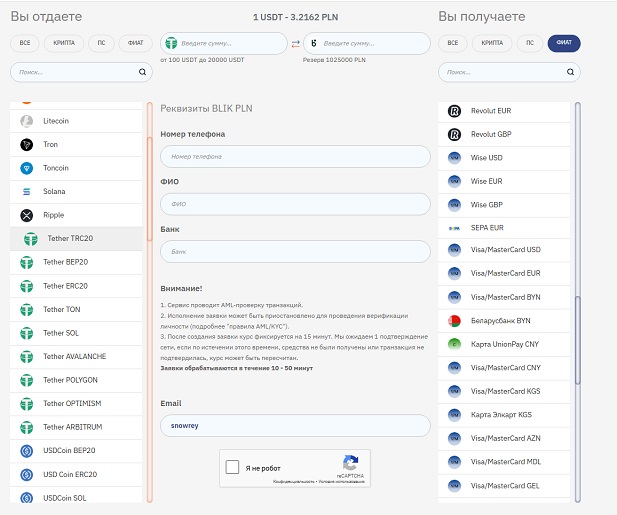Viewport: 617px width, 515px height.
Task: Click the phone number input field
Action: tap(295, 157)
